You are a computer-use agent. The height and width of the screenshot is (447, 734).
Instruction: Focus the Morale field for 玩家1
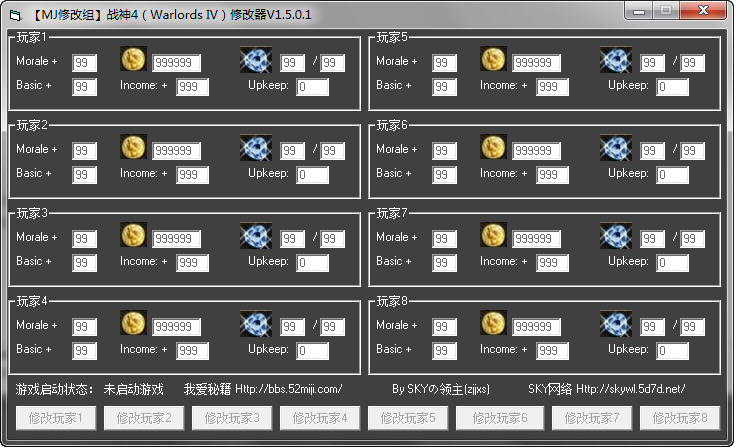[84, 63]
